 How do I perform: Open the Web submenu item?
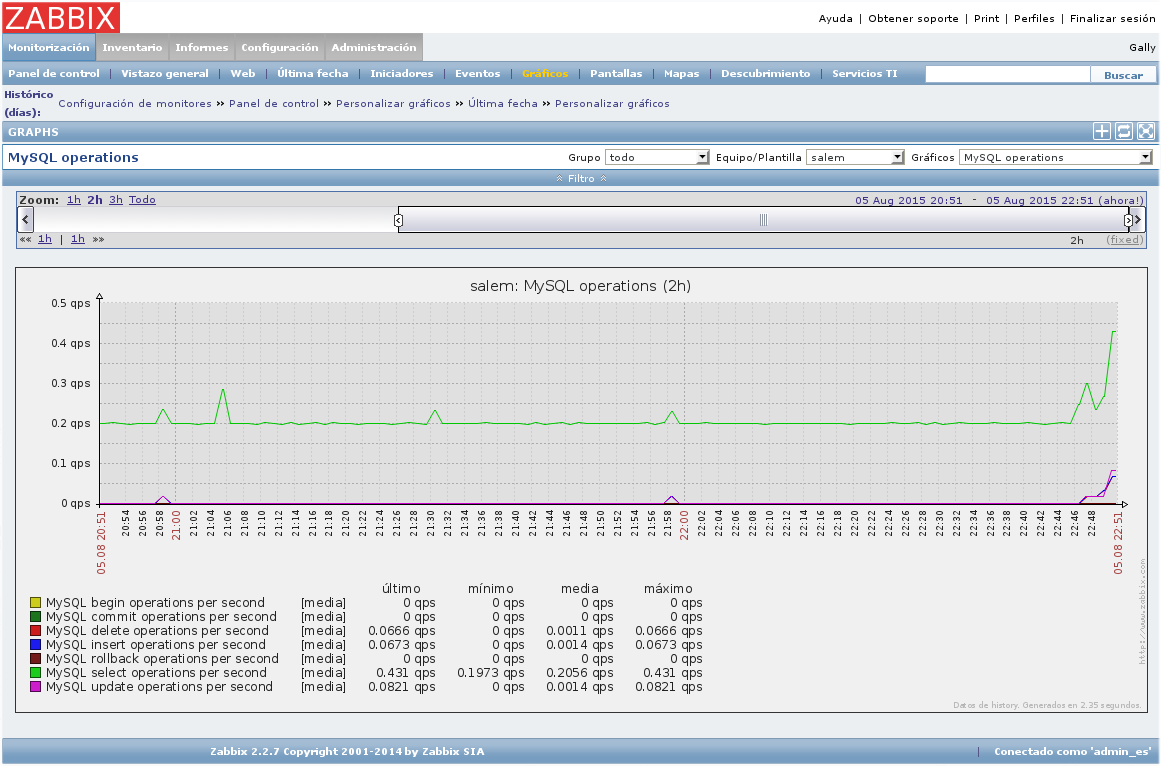coord(243,73)
